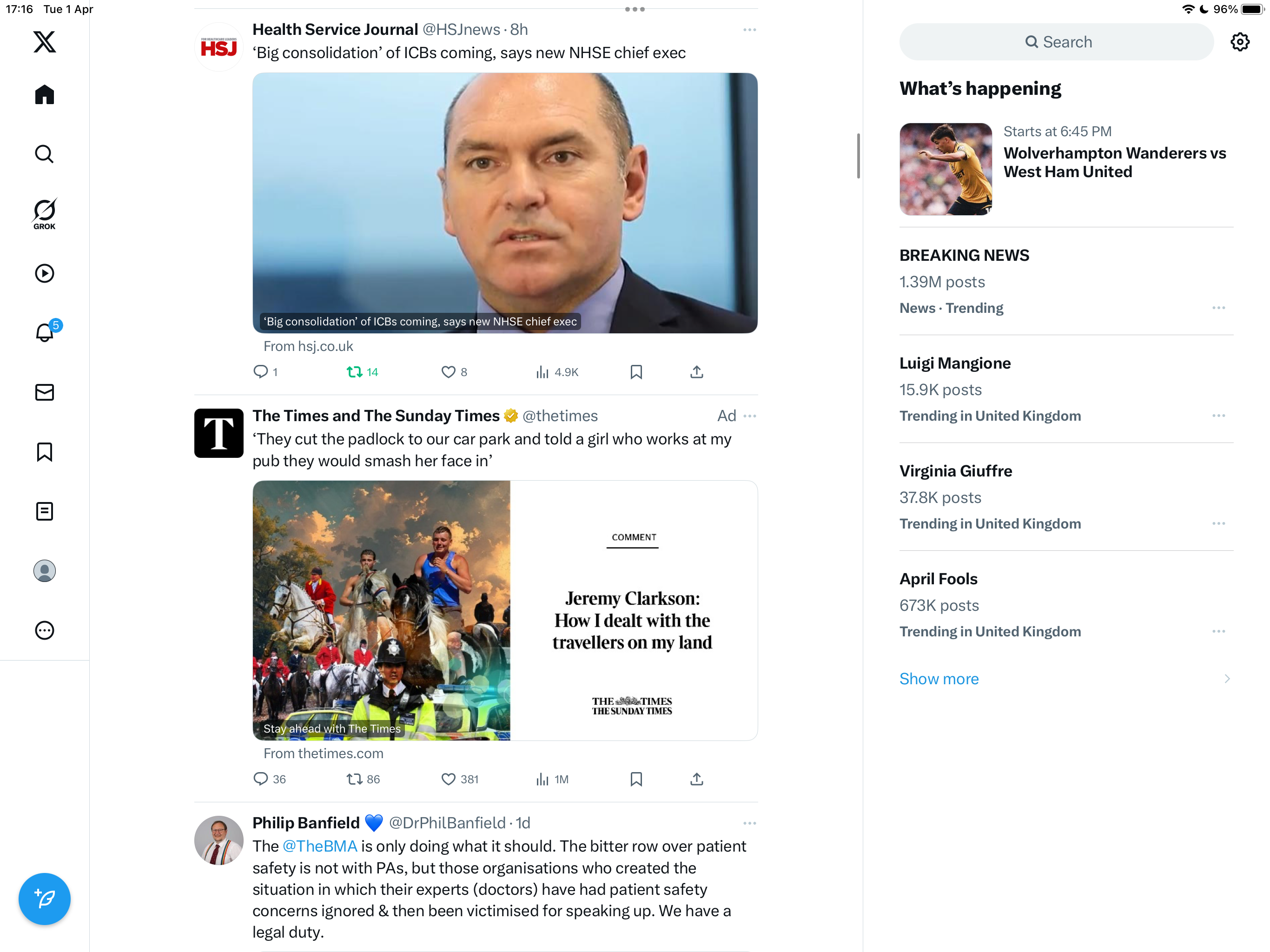This screenshot has width=1270, height=952.
Task: Open the @TheBMA mention link
Action: (x=320, y=846)
